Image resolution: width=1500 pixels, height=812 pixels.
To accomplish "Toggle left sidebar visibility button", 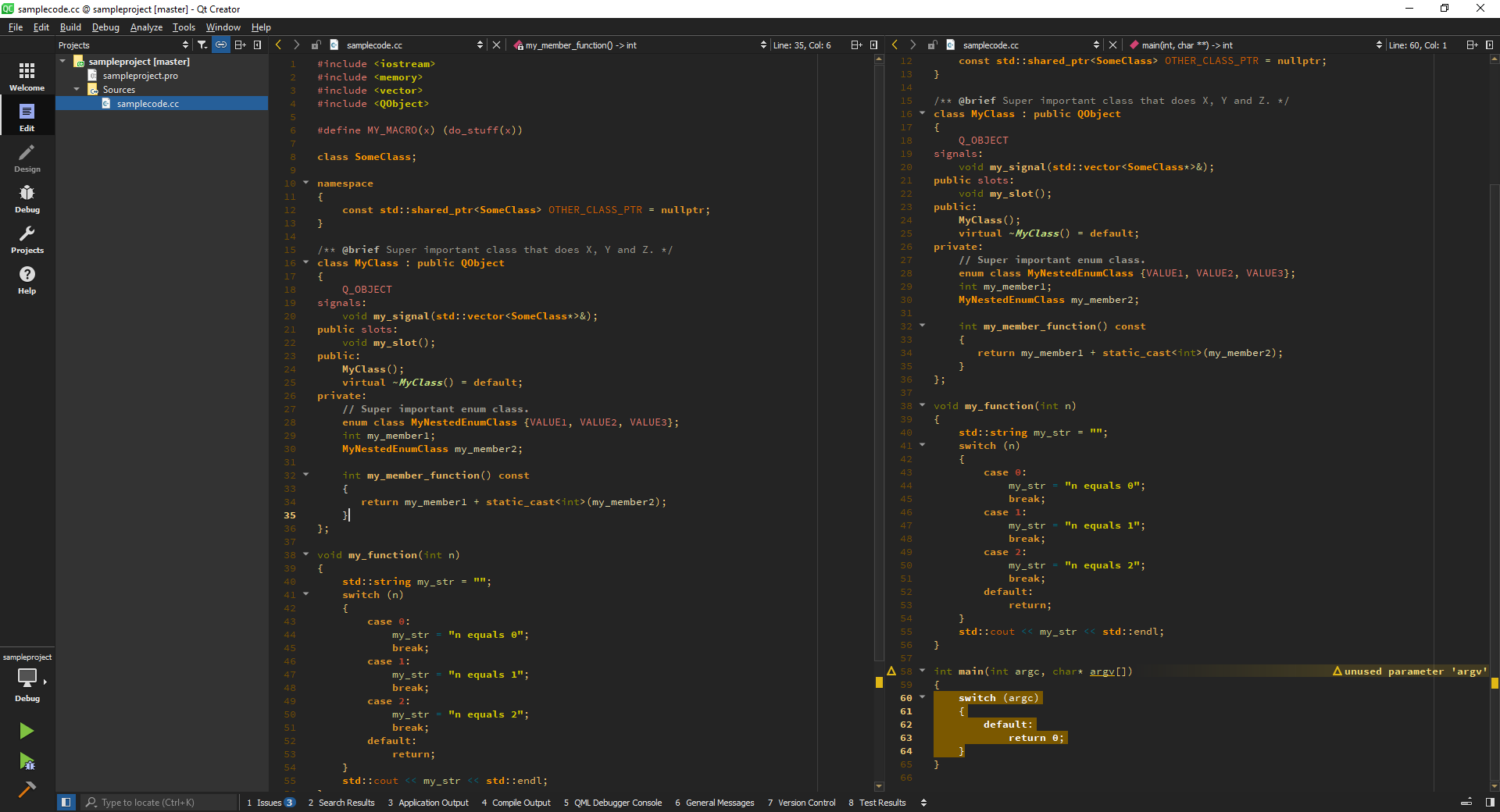I will [66, 803].
